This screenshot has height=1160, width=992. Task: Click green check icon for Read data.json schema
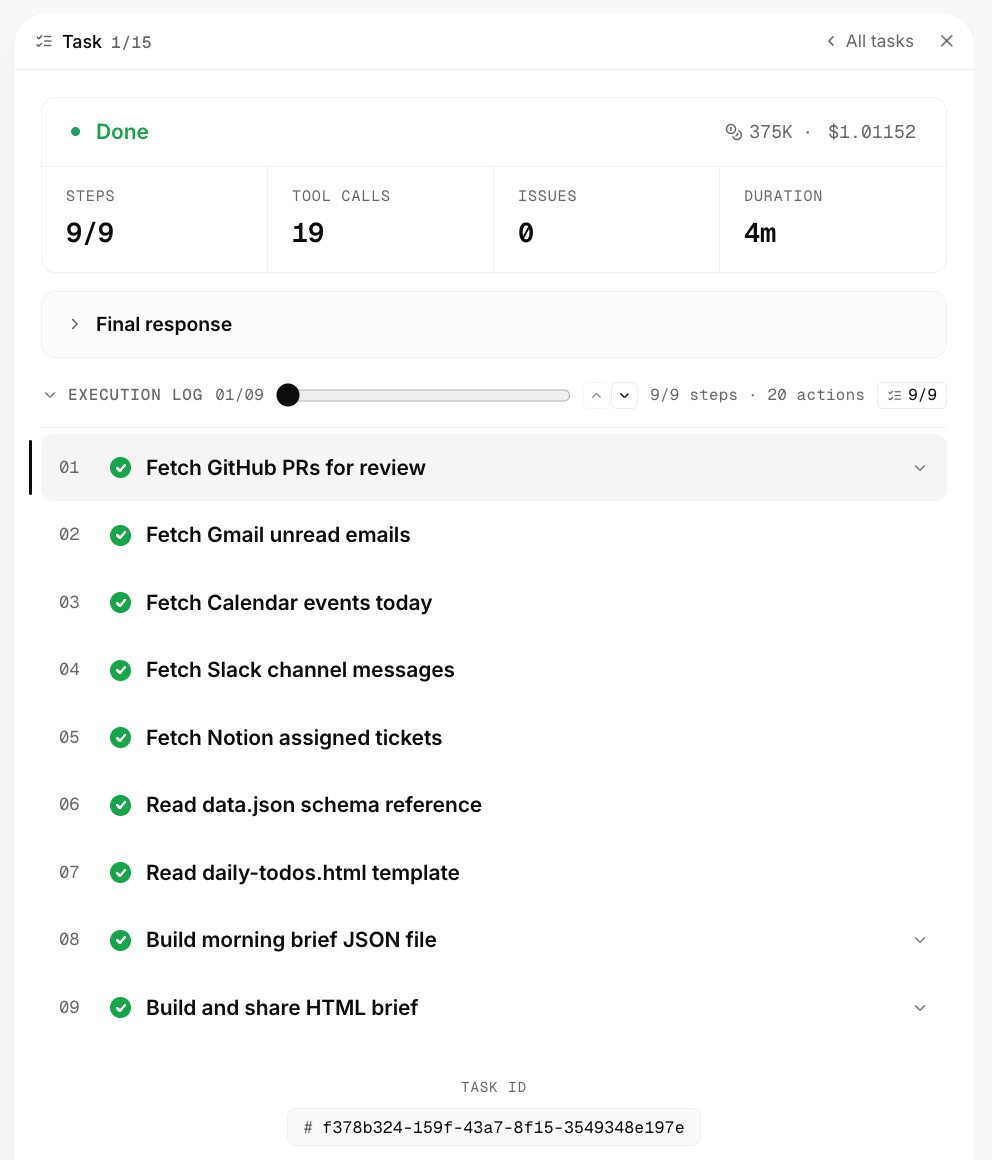121,805
